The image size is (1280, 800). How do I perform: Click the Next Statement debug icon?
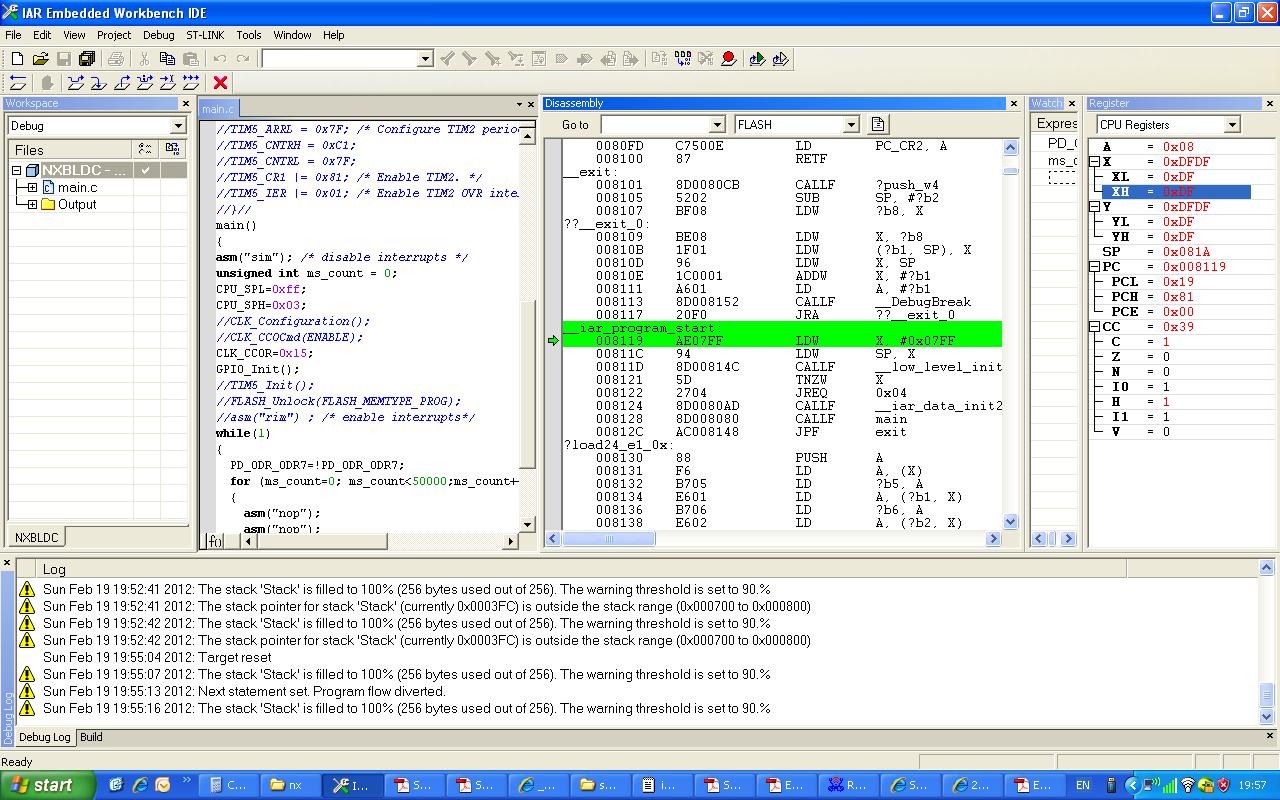pos(145,82)
